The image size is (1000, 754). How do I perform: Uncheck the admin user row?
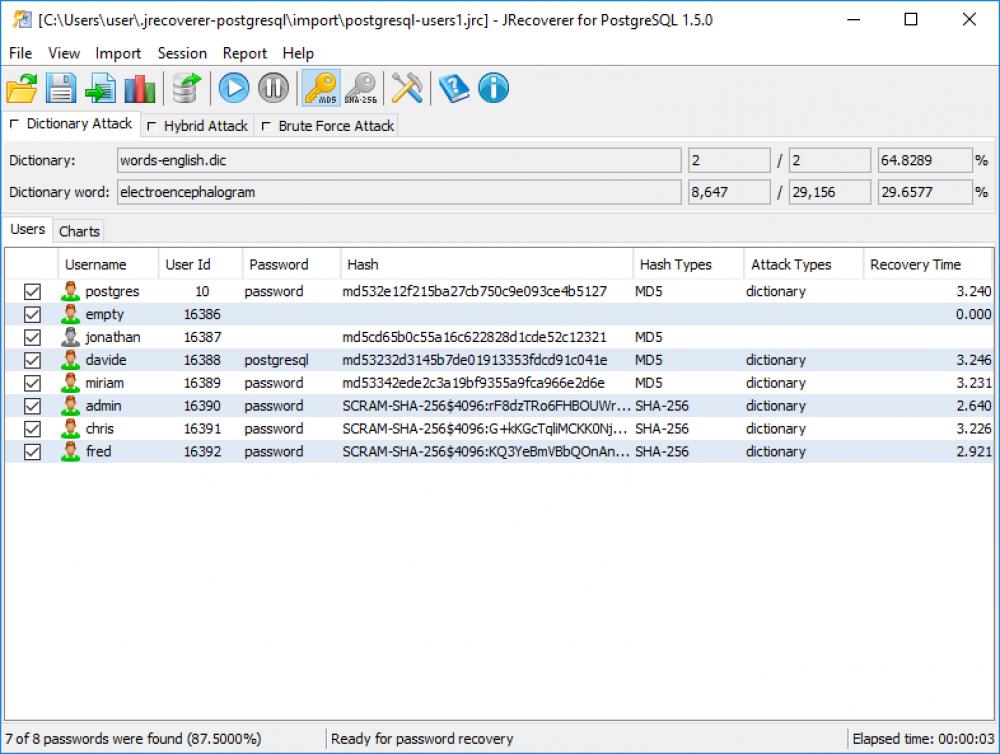coord(32,406)
